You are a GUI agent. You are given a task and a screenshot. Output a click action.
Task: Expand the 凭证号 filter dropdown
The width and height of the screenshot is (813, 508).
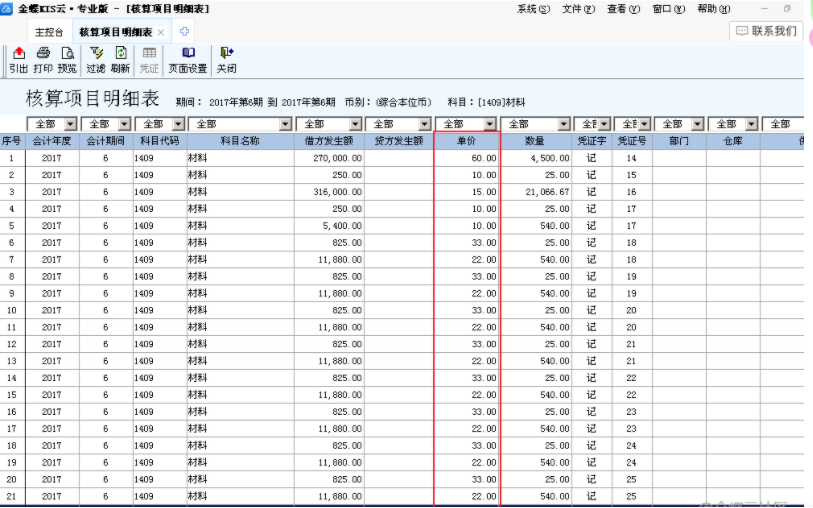(644, 124)
